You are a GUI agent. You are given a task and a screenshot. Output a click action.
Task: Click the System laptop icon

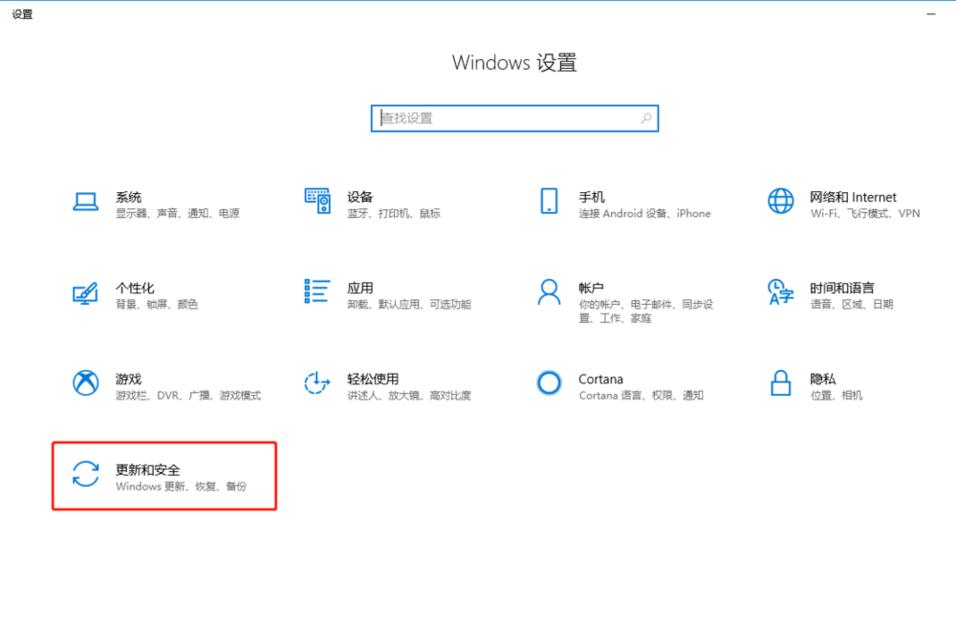pyautogui.click(x=85, y=202)
